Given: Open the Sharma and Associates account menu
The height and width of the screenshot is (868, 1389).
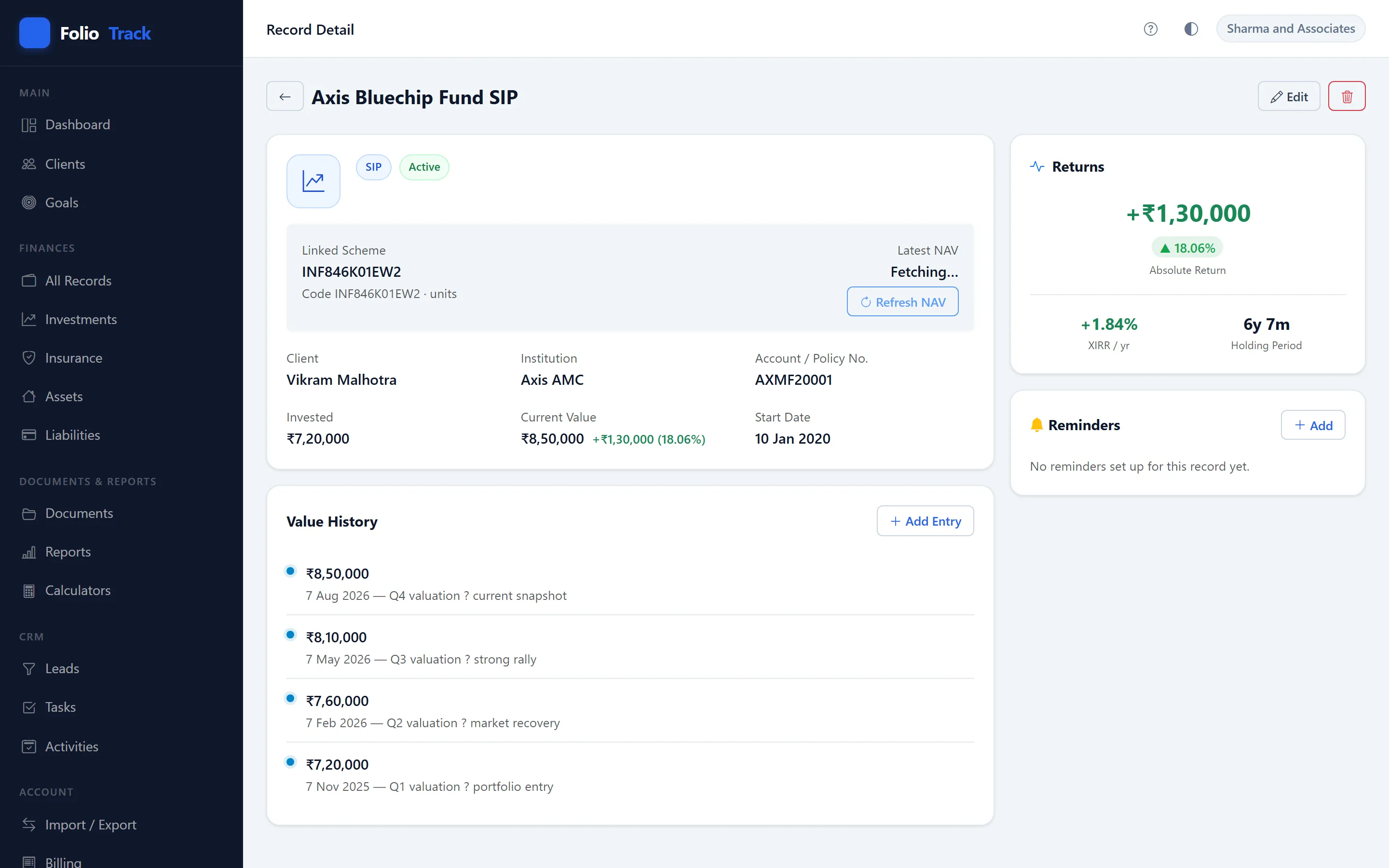Looking at the screenshot, I should coord(1290,29).
